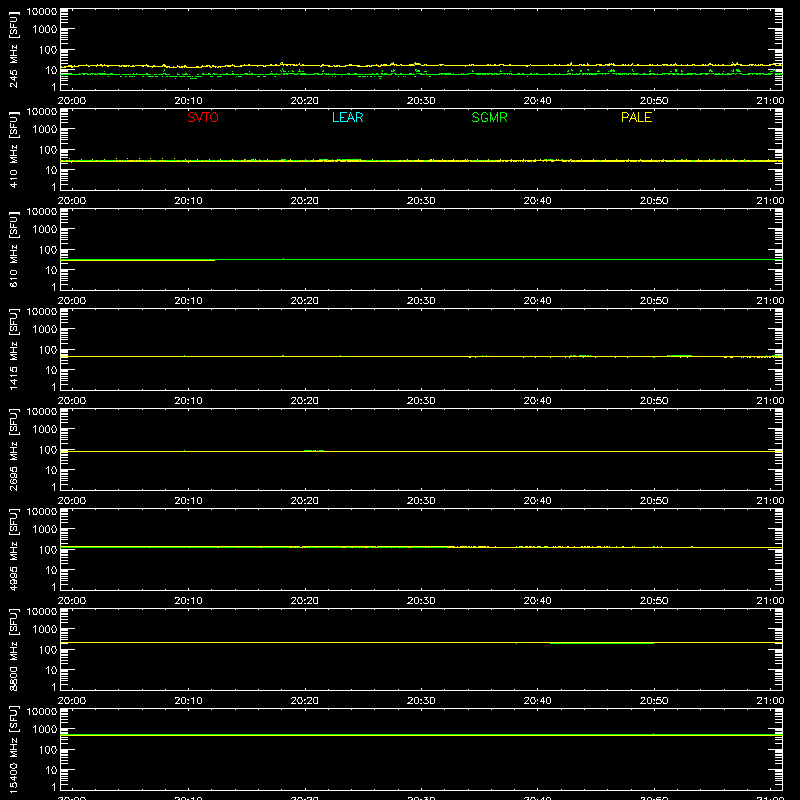Click the 21:00 time label under 245 MHz plot
Image resolution: width=800 pixels, height=800 pixels.
(770, 101)
